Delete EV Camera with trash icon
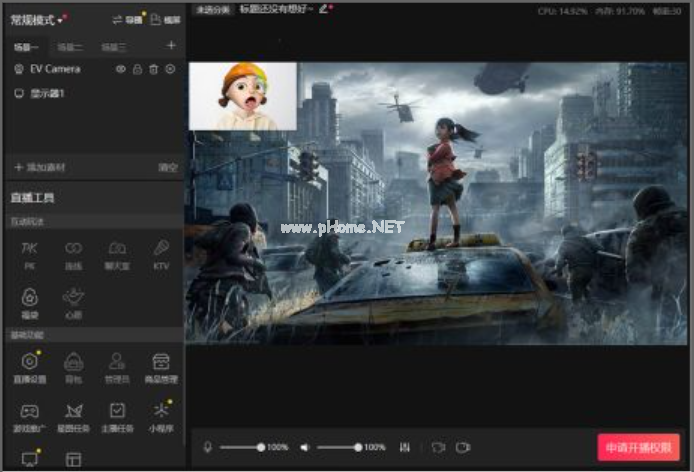The image size is (694, 472). tap(153, 69)
